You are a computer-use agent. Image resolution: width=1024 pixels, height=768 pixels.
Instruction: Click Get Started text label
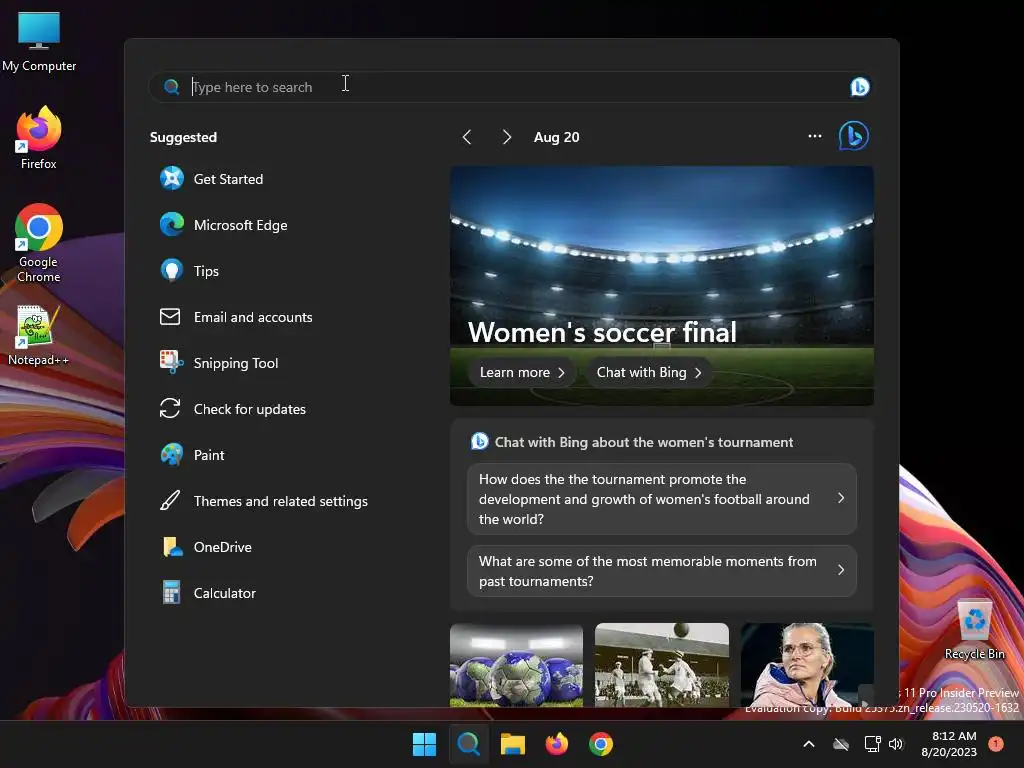228,179
